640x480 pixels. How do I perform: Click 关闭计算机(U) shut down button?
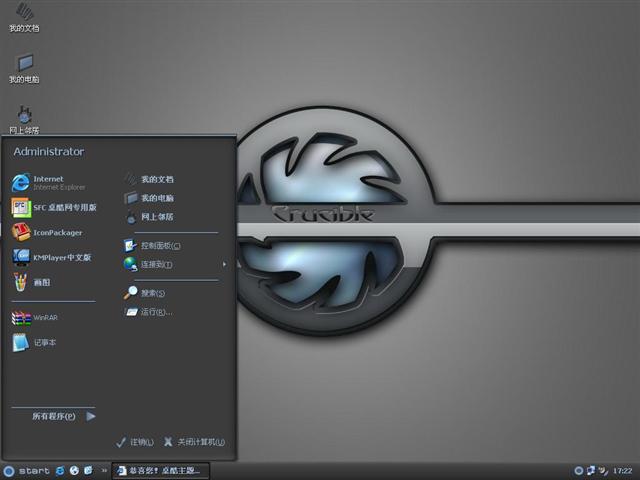click(194, 442)
